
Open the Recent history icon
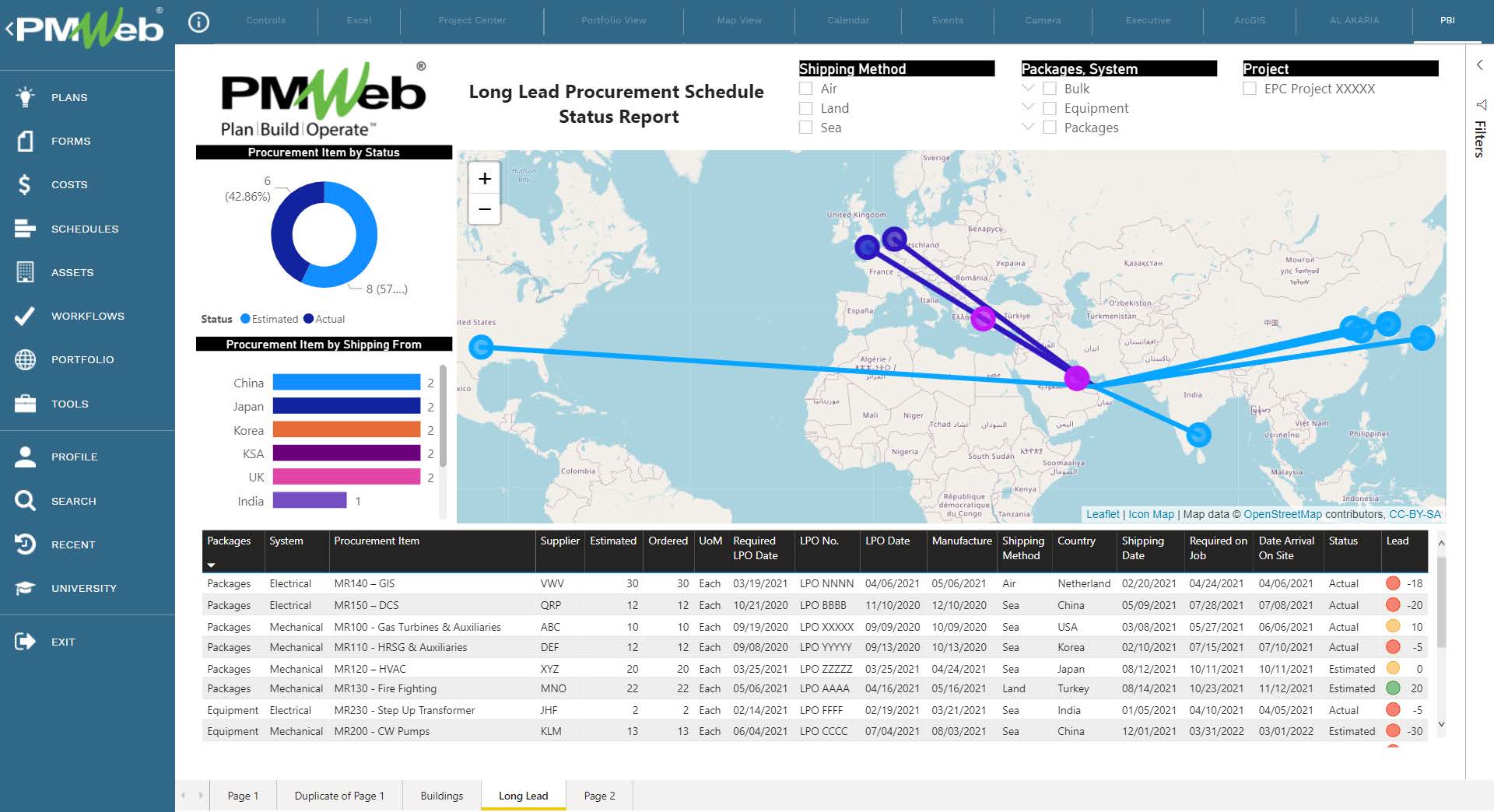coord(25,544)
